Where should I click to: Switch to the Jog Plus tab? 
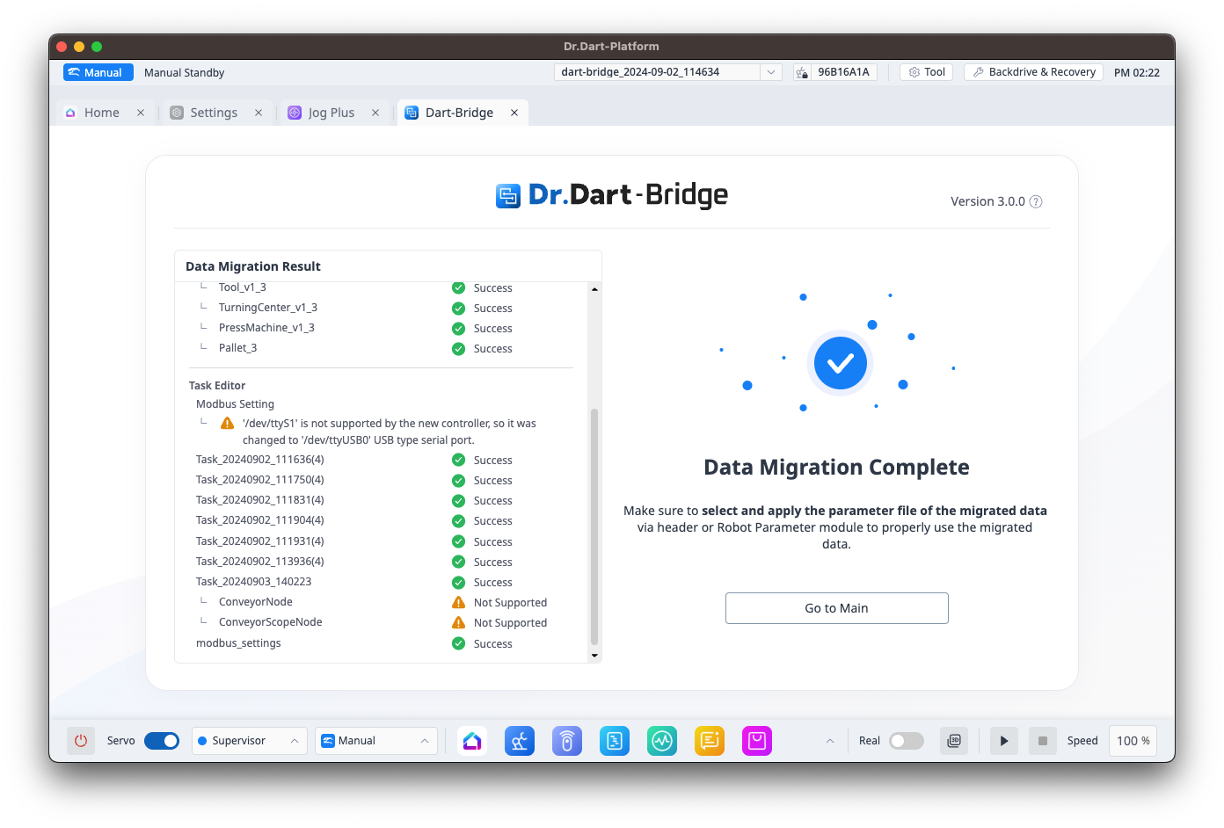tap(331, 113)
